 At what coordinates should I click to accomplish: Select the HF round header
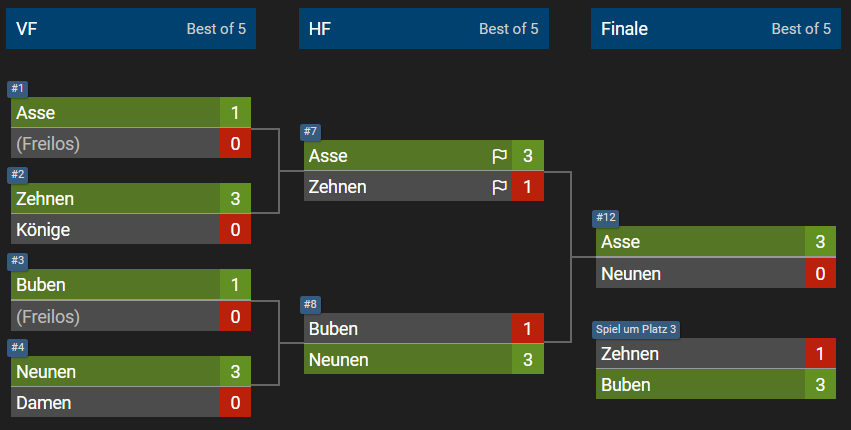pyautogui.click(x=424, y=28)
